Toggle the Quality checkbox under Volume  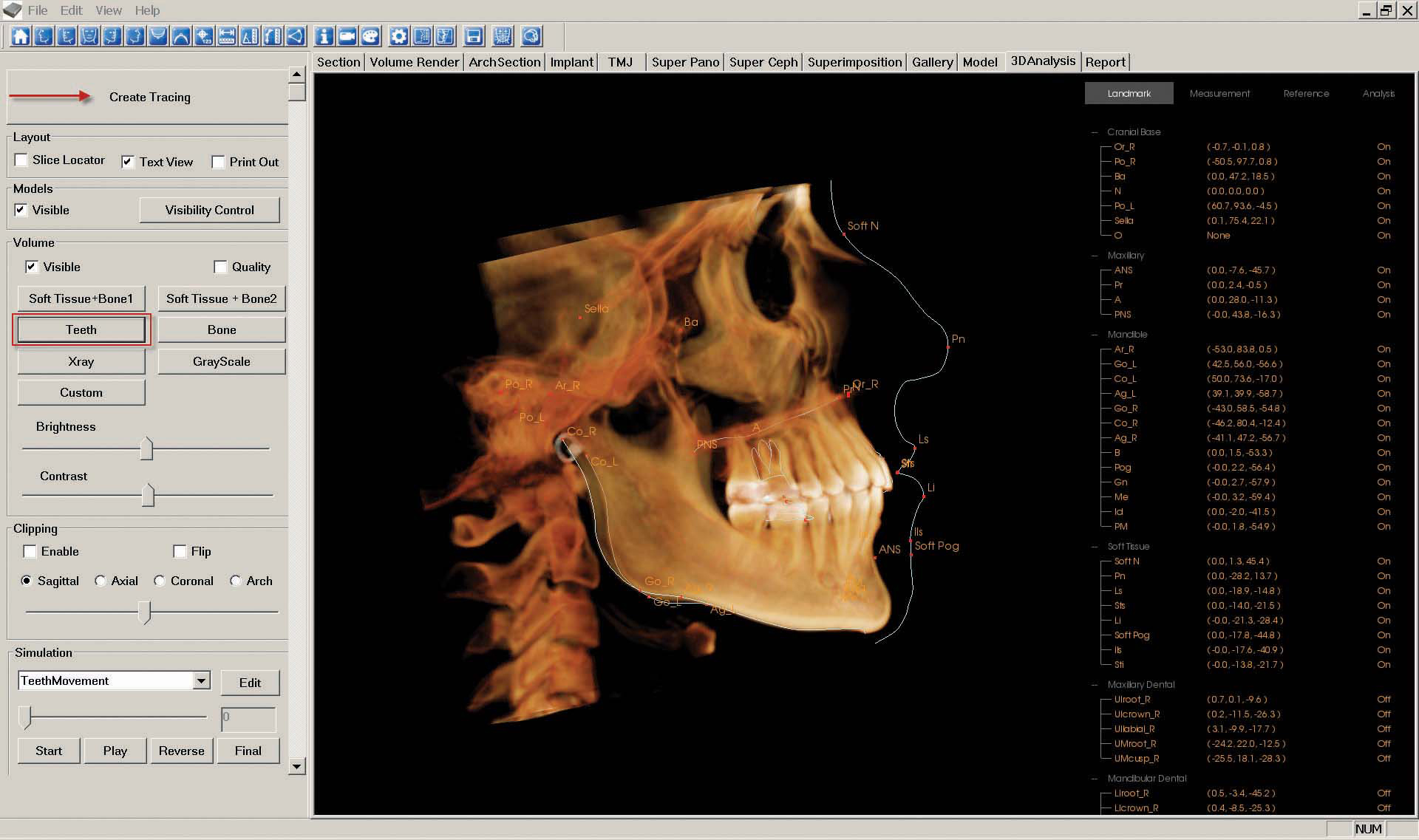click(220, 267)
